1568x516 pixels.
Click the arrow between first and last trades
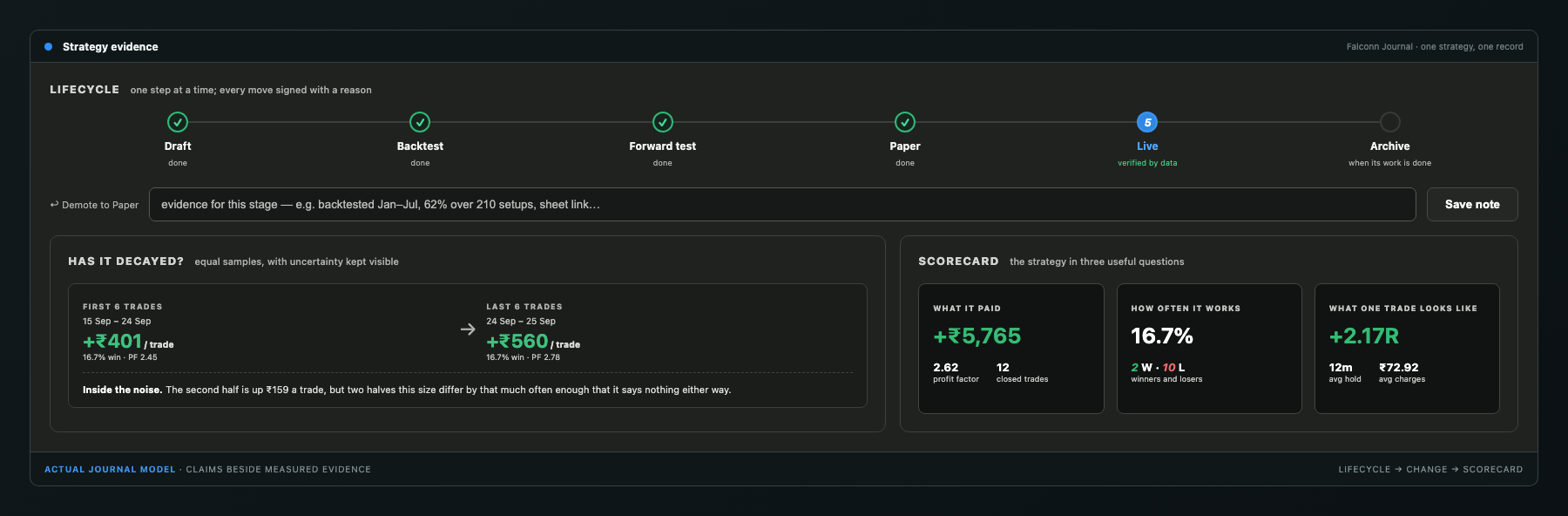(468, 329)
